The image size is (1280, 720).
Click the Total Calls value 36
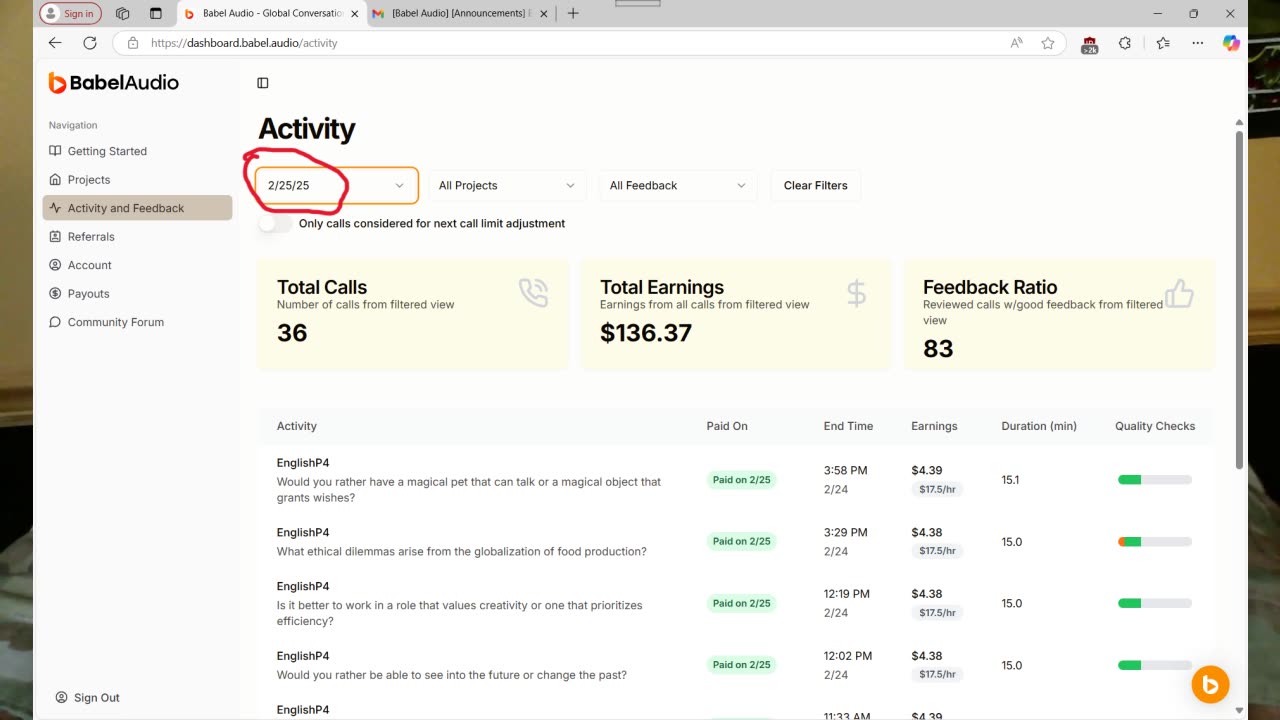click(292, 333)
